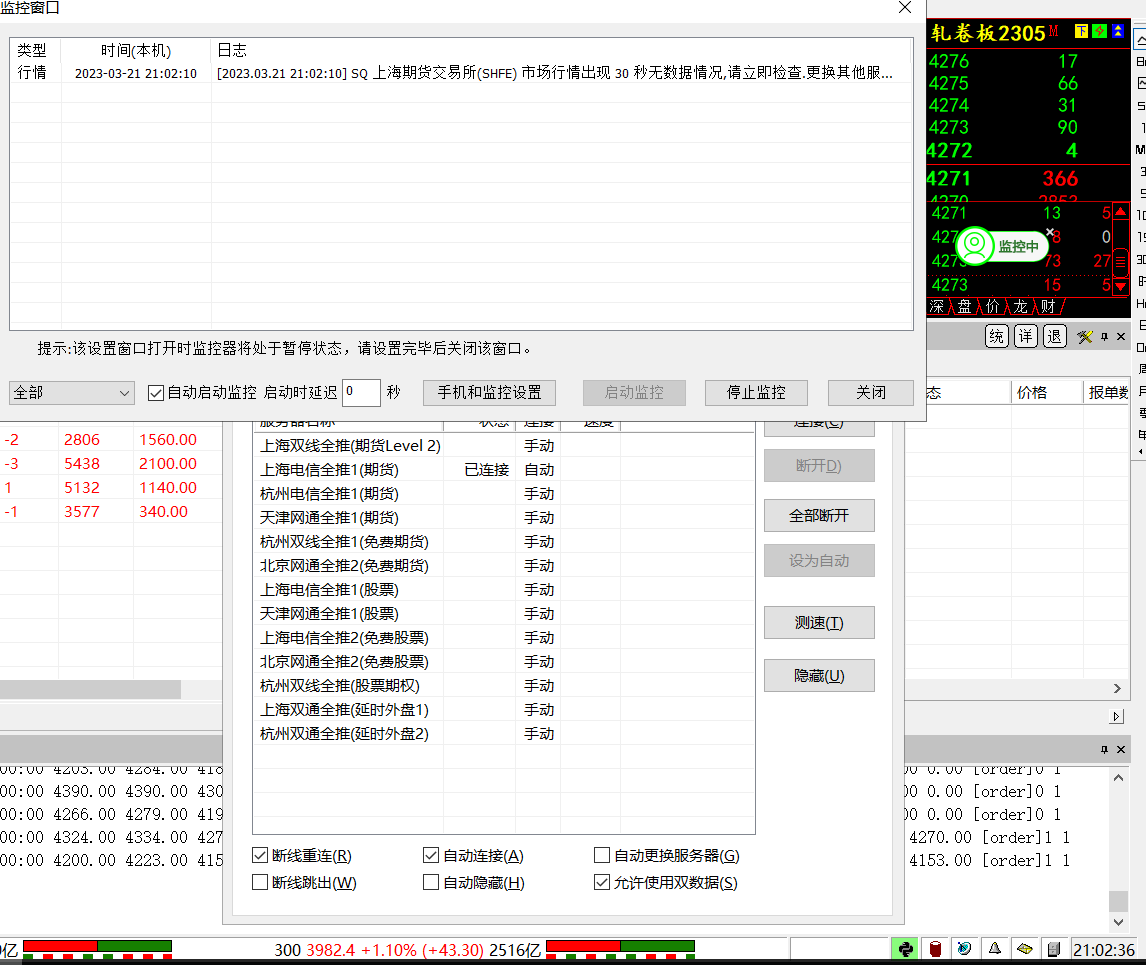
Task: Click the yellow 下 icon beside 轧卷板2305
Action: 1081,32
